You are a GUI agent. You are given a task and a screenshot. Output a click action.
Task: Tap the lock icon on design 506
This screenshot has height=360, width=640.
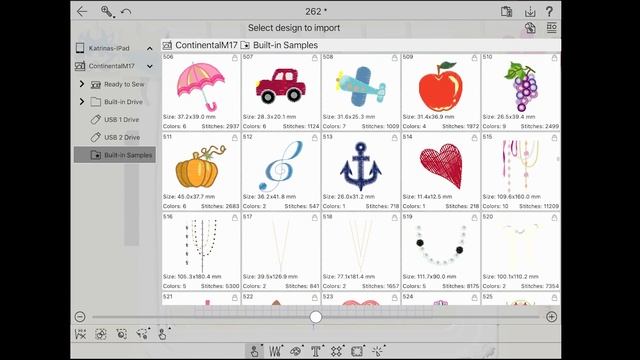coord(235,58)
